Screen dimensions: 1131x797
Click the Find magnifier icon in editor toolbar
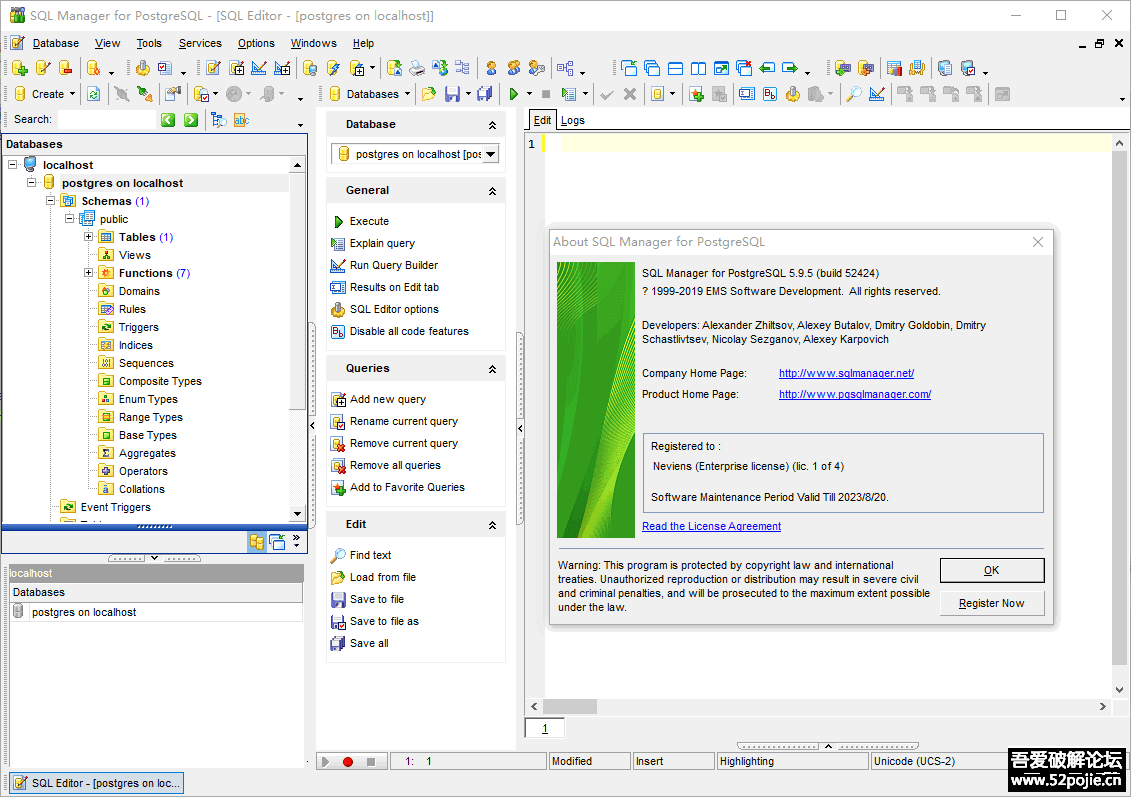pos(853,94)
